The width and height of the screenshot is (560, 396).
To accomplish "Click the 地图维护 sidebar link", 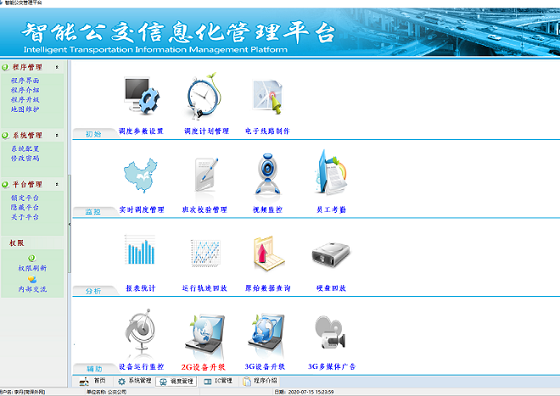I will click(x=25, y=109).
